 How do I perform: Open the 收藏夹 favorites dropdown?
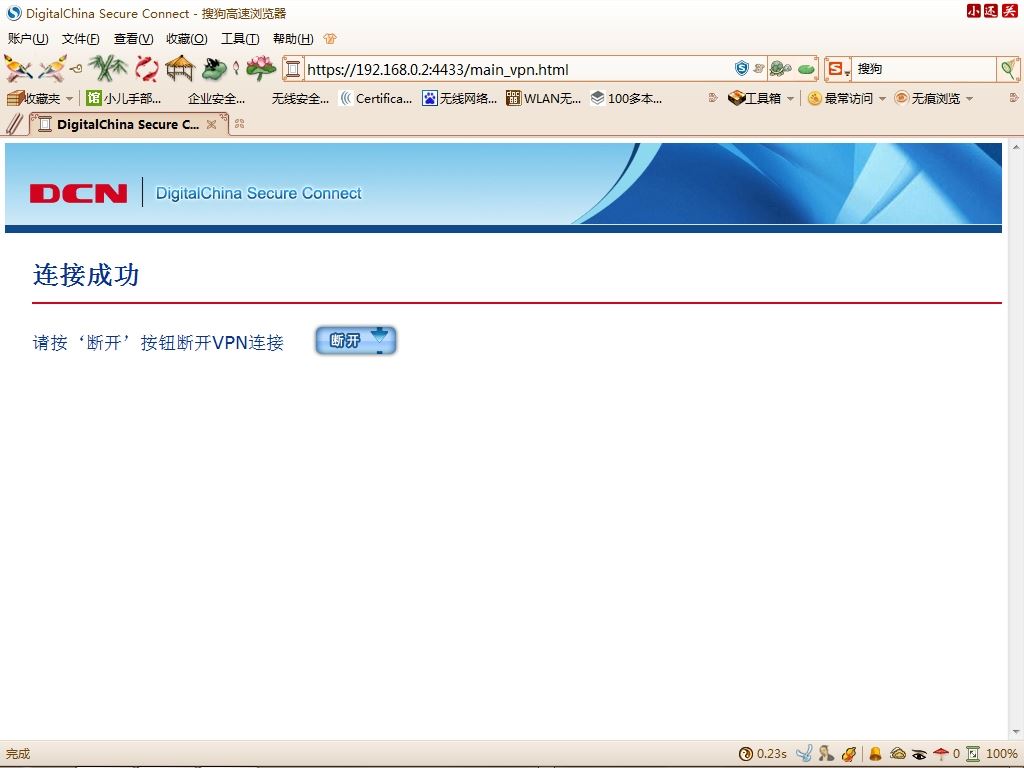tap(40, 99)
